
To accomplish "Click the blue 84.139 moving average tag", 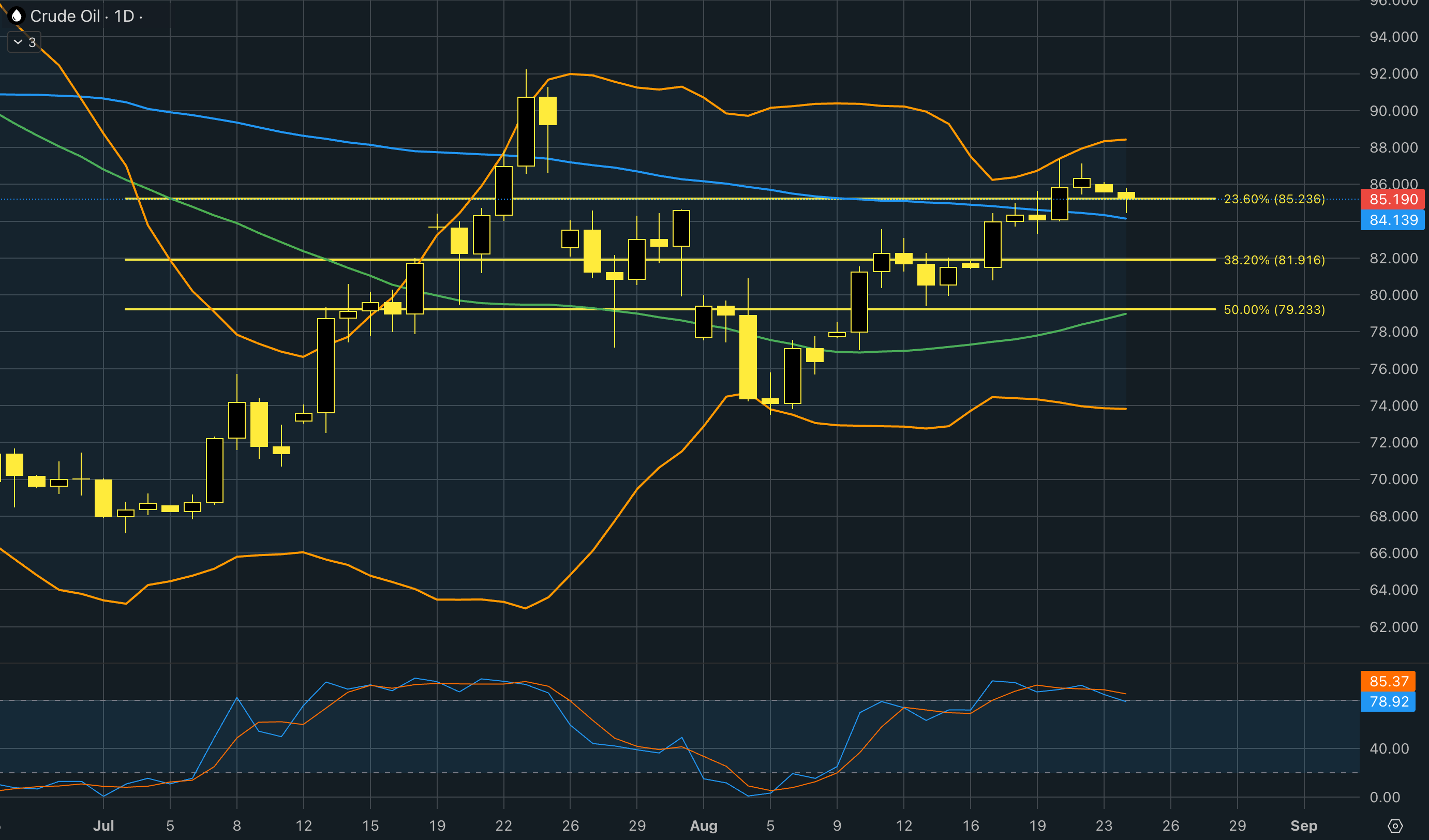I will click(1393, 220).
